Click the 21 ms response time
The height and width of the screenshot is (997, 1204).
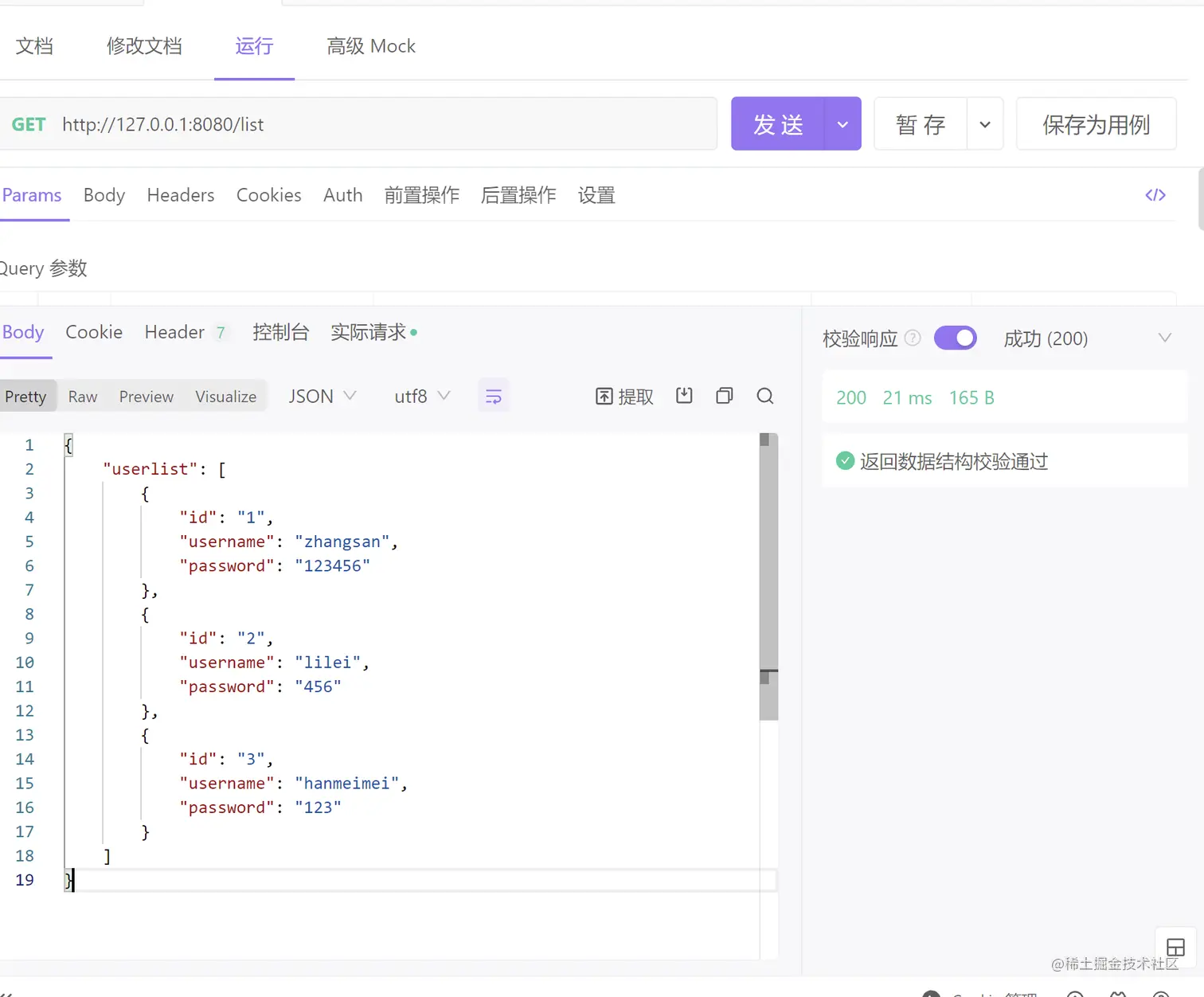click(x=907, y=397)
